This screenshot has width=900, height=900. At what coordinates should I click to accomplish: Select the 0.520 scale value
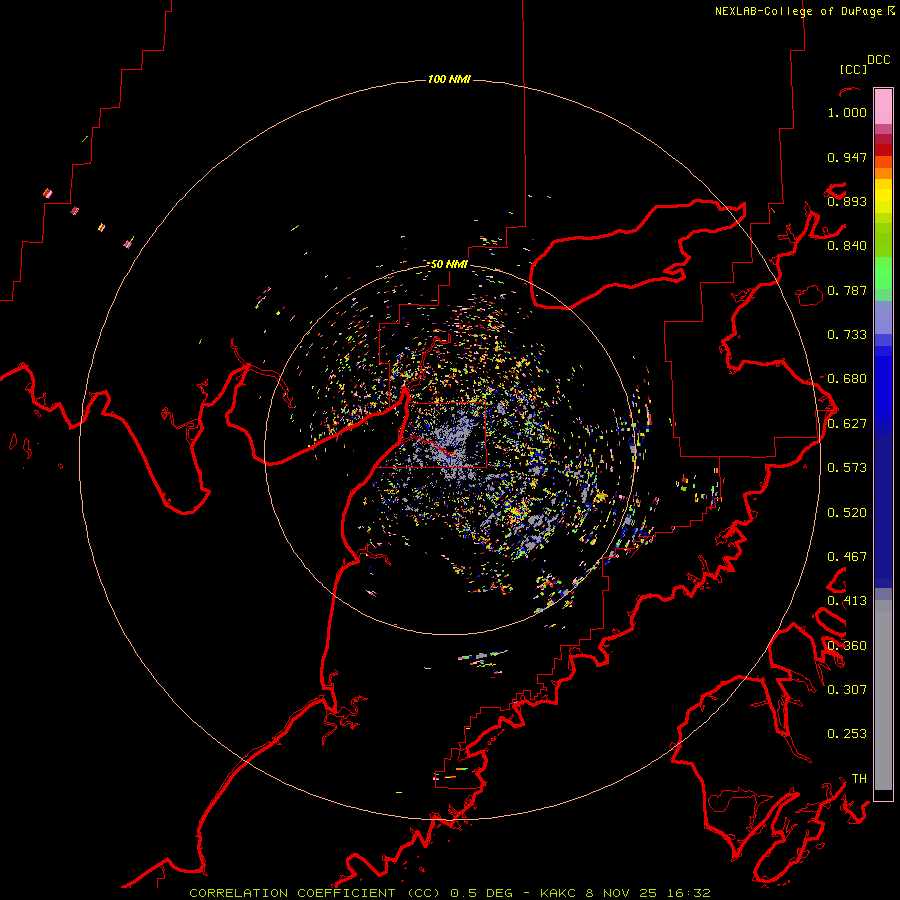pyautogui.click(x=847, y=513)
